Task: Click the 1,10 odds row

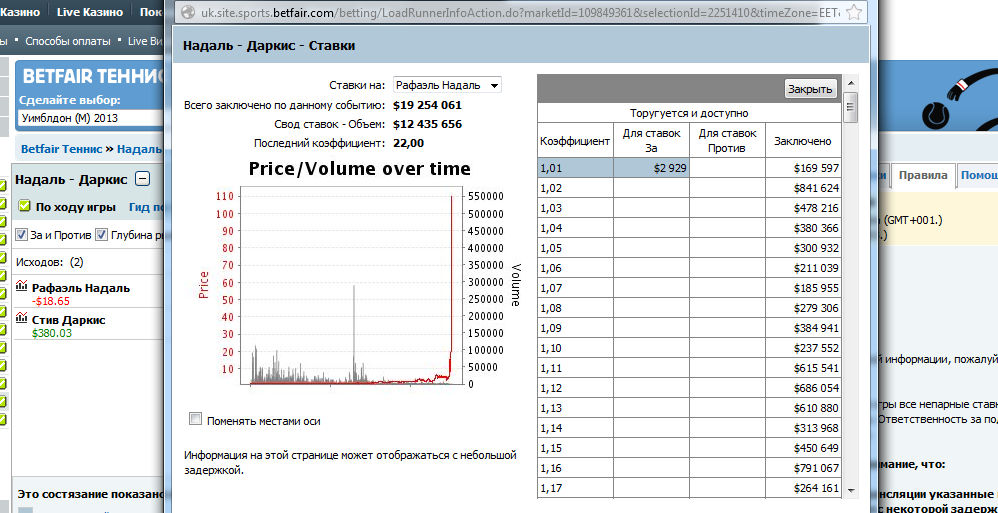Action: point(689,348)
